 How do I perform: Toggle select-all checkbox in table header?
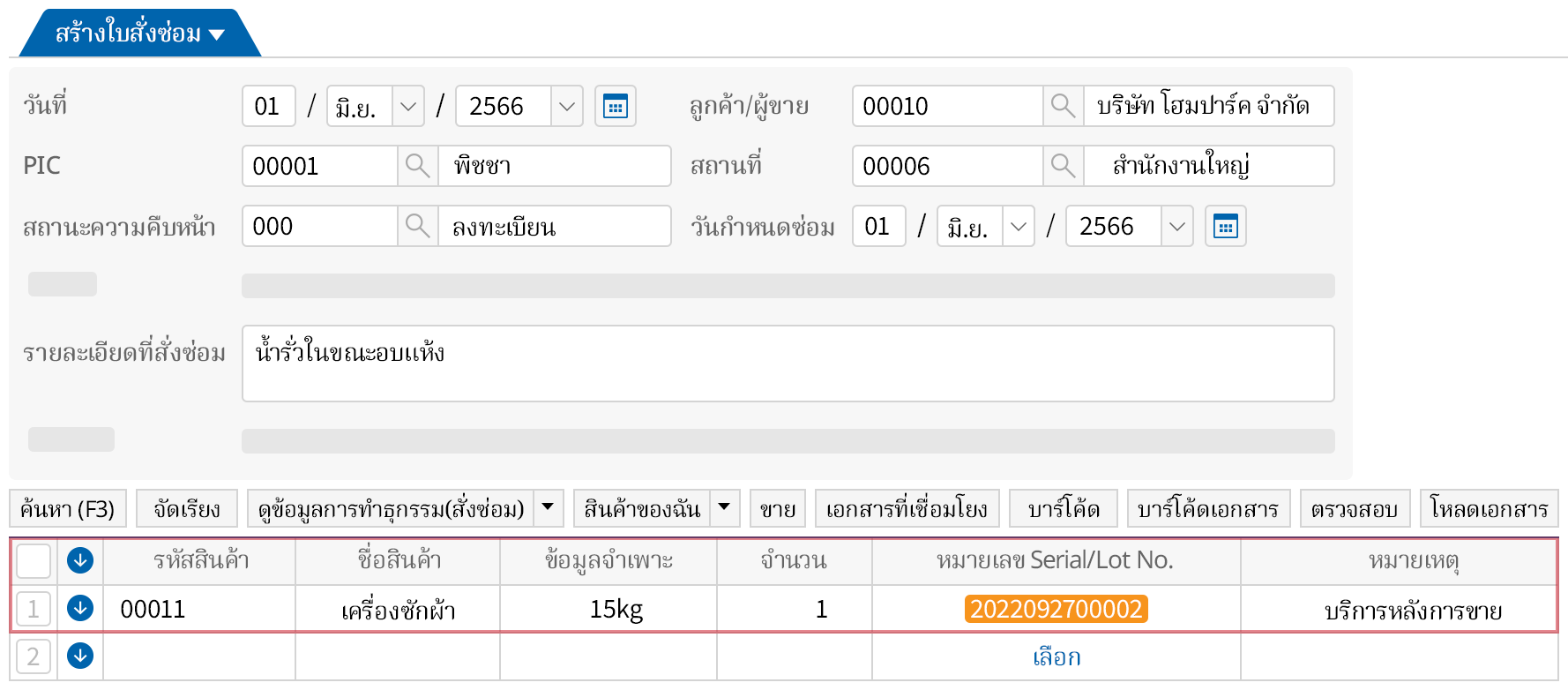[x=34, y=560]
